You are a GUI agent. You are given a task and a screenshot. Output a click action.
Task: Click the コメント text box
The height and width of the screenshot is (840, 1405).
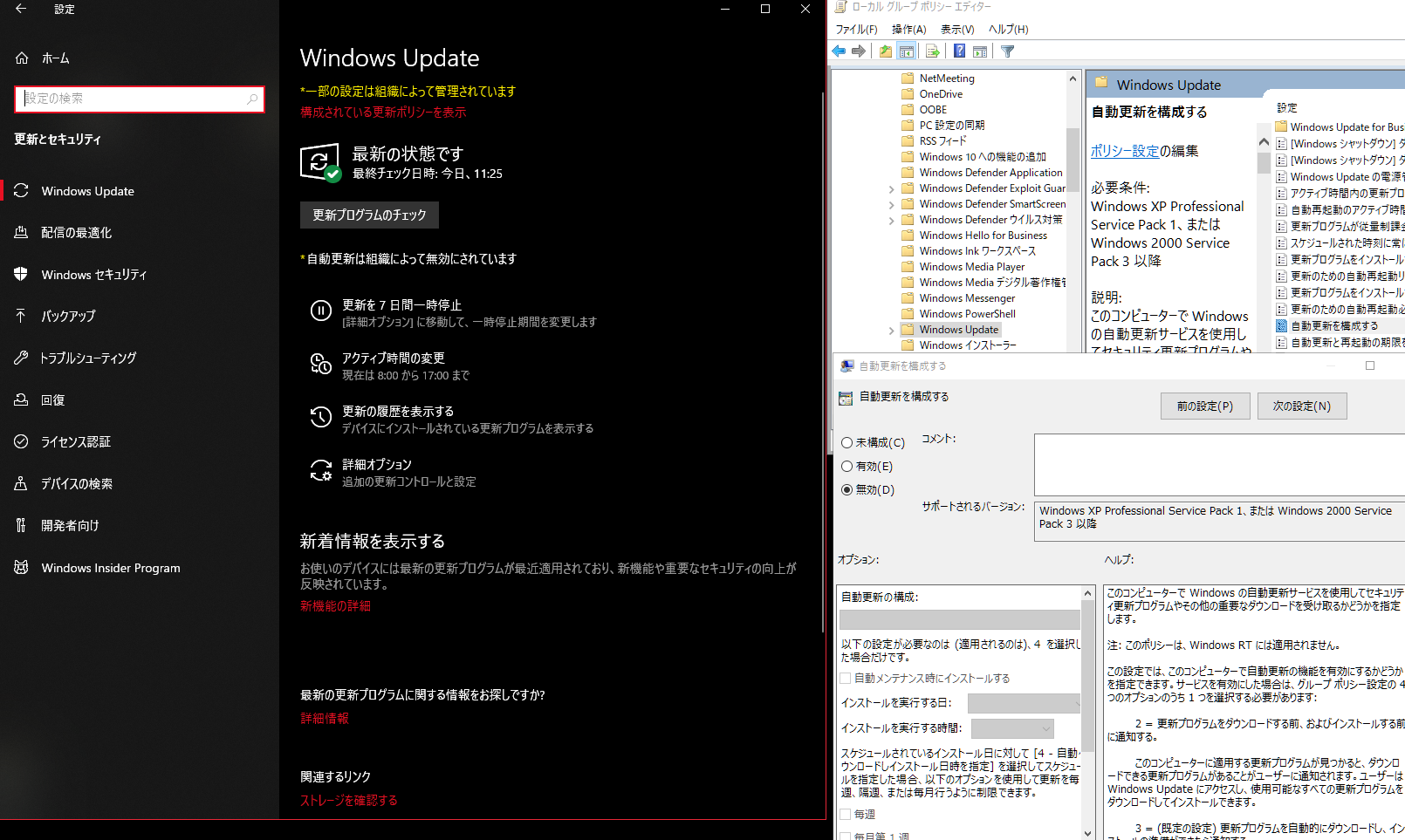[x=1219, y=465]
